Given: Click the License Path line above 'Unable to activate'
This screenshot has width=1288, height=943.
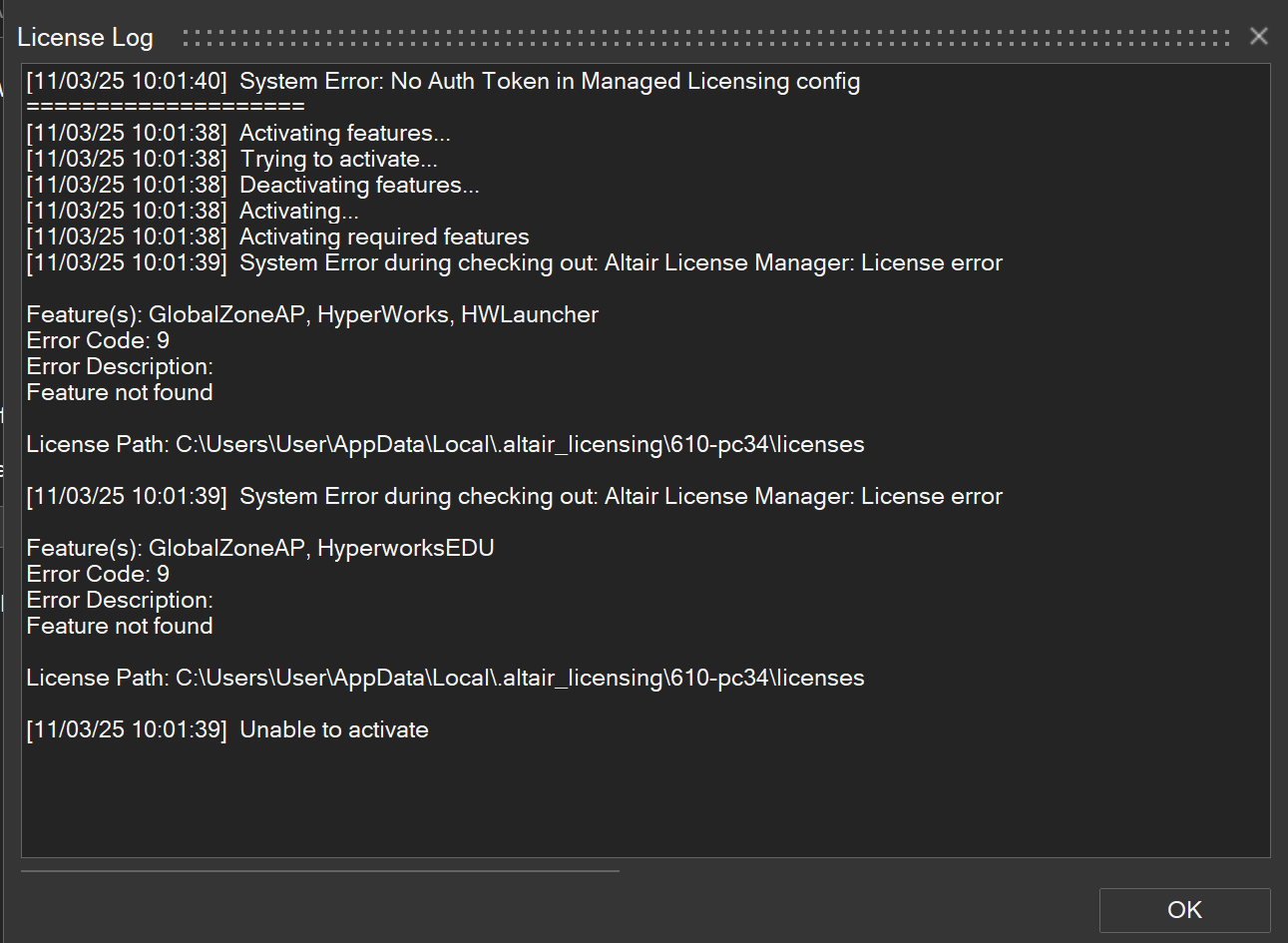Looking at the screenshot, I should (445, 678).
